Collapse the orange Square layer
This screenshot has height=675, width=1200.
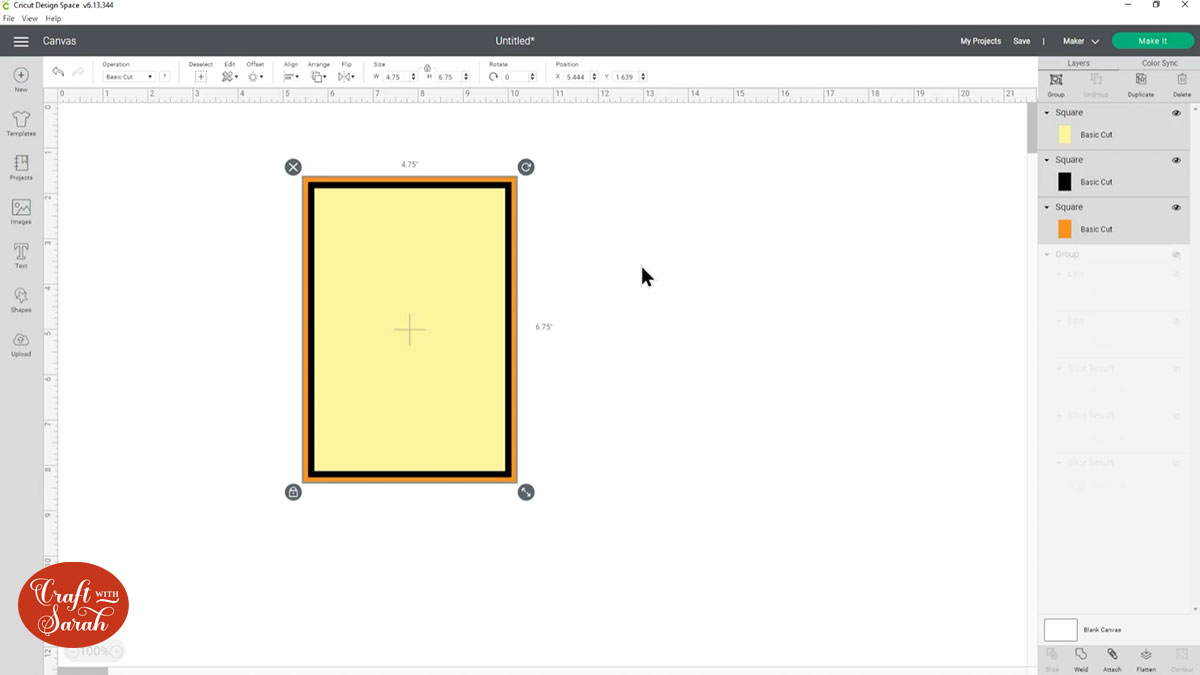tap(1047, 207)
